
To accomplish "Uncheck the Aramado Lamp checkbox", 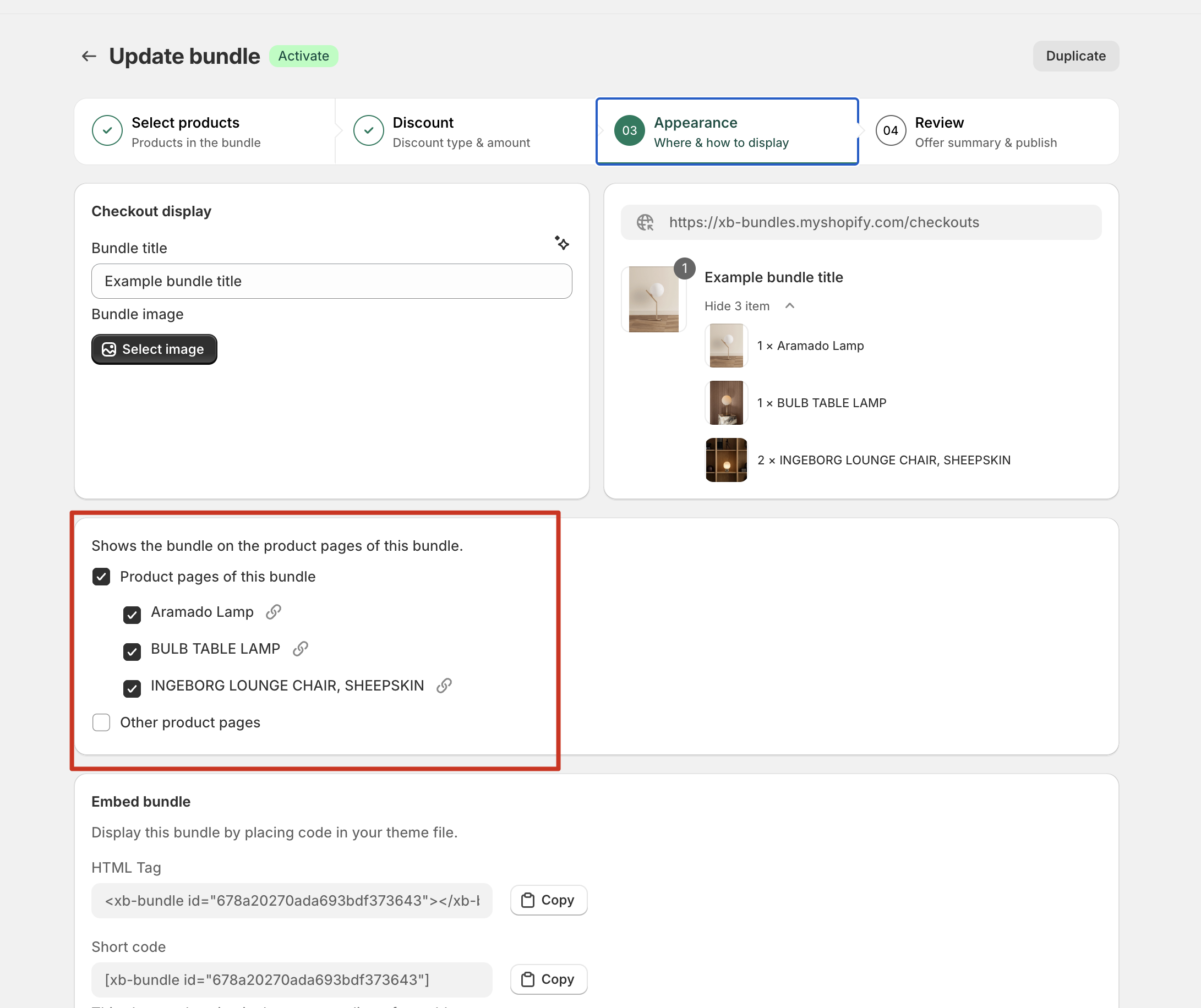I will (x=132, y=615).
